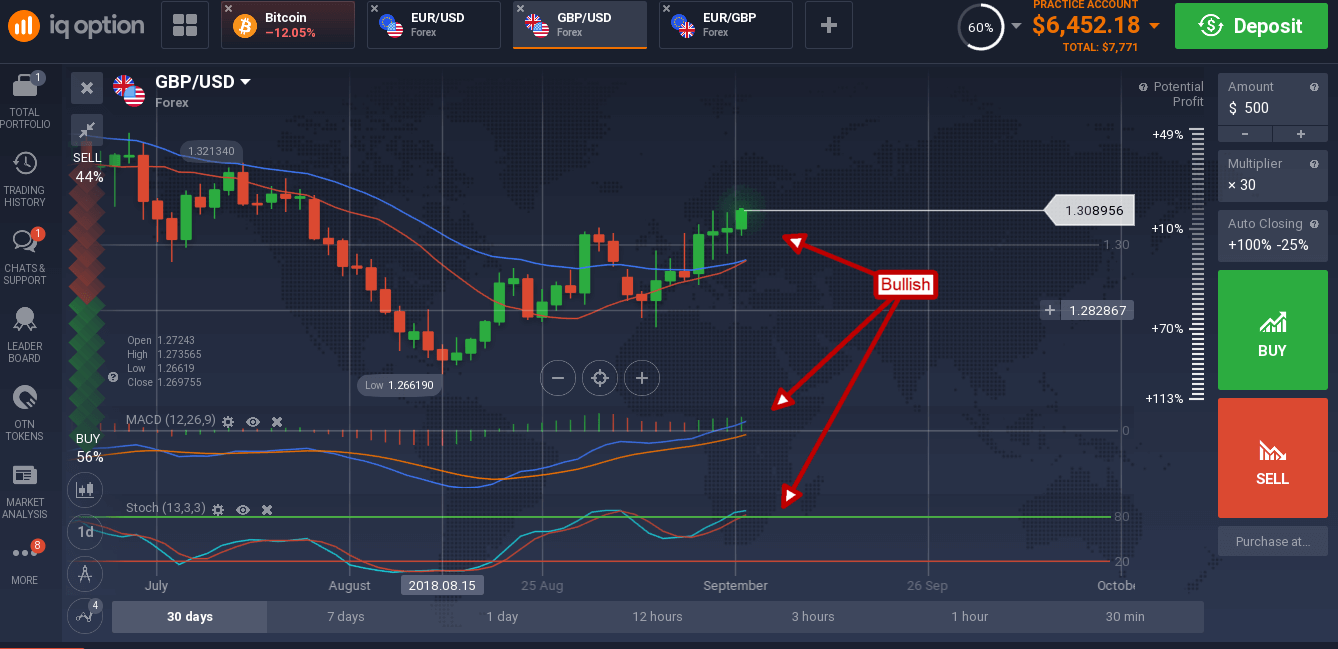Click the IQ Option logo
This screenshot has width=1338, height=649.
78,25
